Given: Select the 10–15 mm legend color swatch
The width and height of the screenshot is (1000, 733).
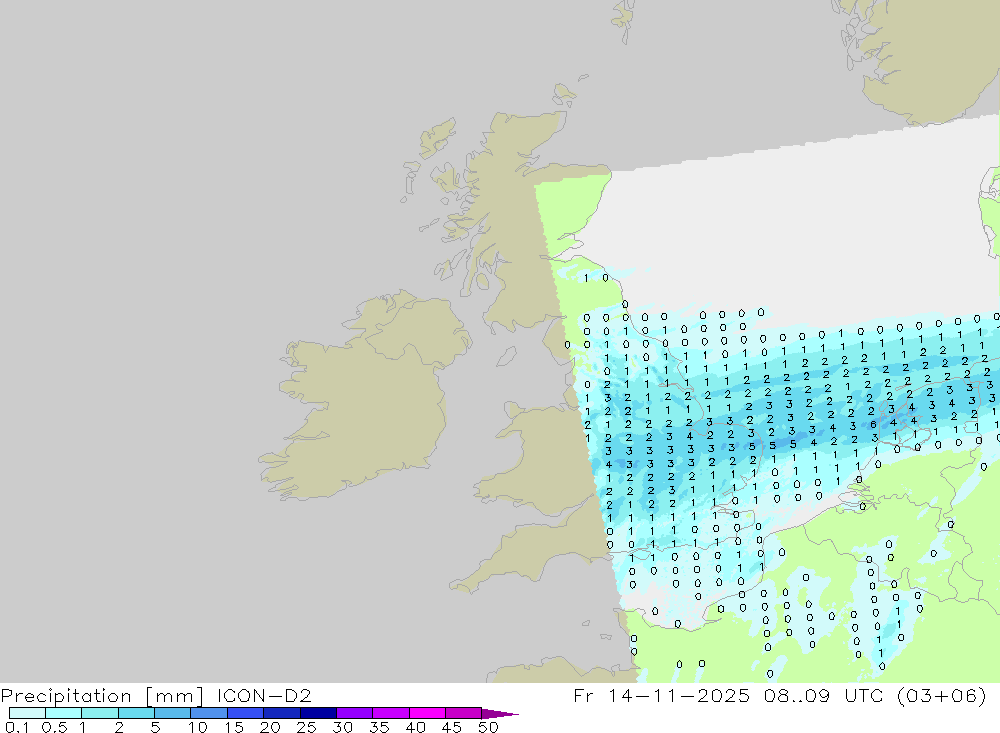Looking at the screenshot, I should pos(209,713).
